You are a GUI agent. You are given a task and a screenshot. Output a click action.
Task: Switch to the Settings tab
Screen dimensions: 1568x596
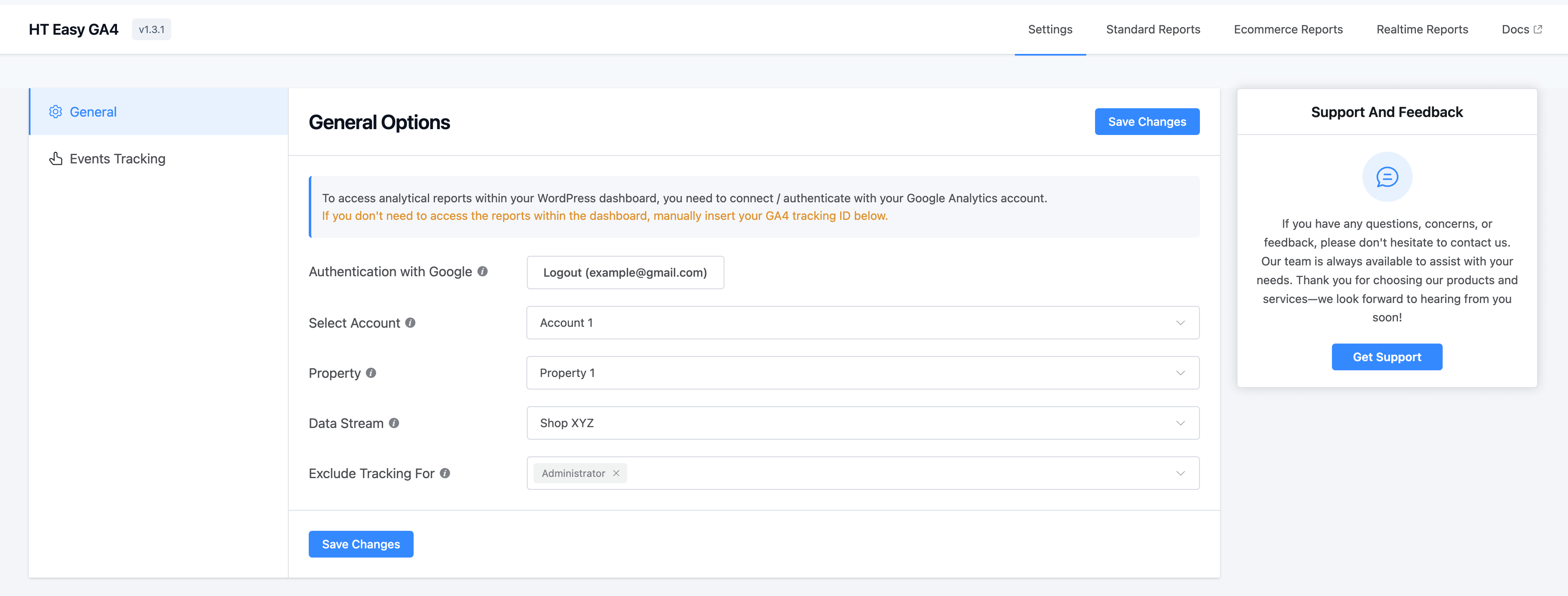1050,29
